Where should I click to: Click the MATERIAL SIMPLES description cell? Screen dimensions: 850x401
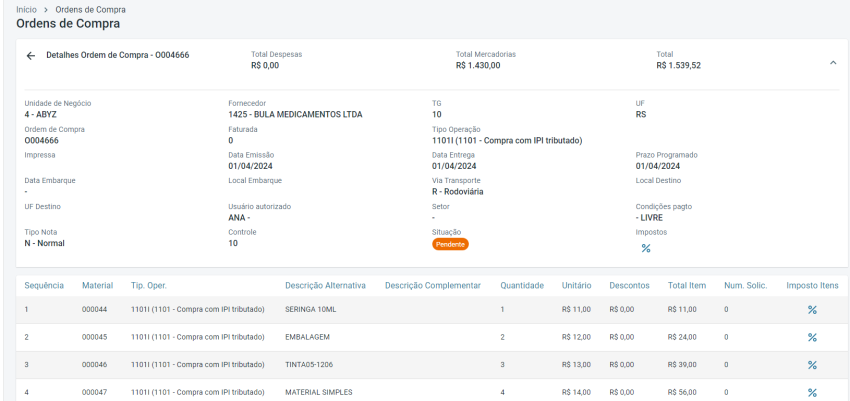[319, 392]
